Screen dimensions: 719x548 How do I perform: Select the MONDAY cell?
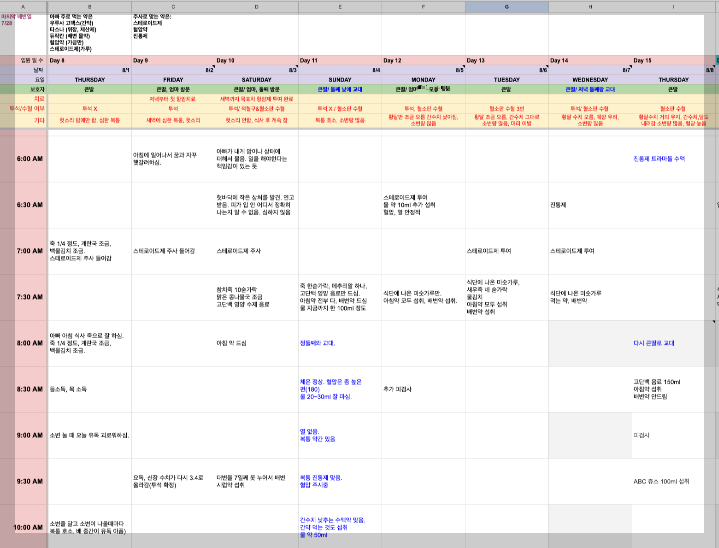[x=423, y=79]
